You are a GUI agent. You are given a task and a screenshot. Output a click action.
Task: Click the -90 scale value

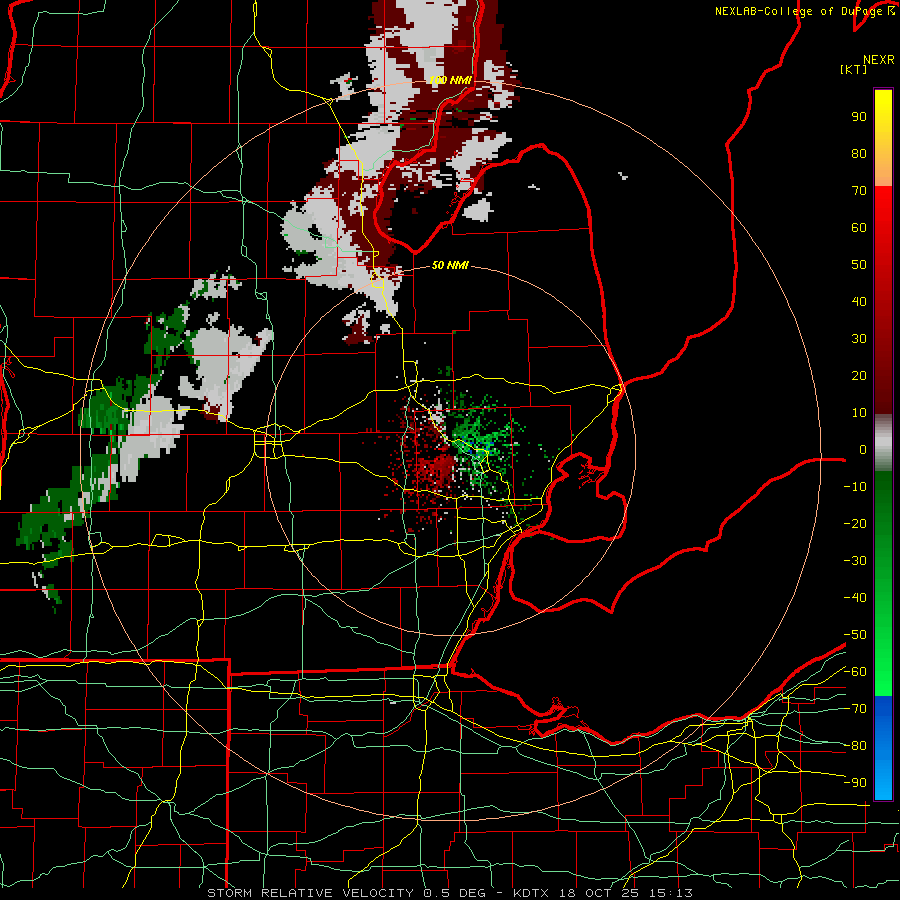pos(855,783)
